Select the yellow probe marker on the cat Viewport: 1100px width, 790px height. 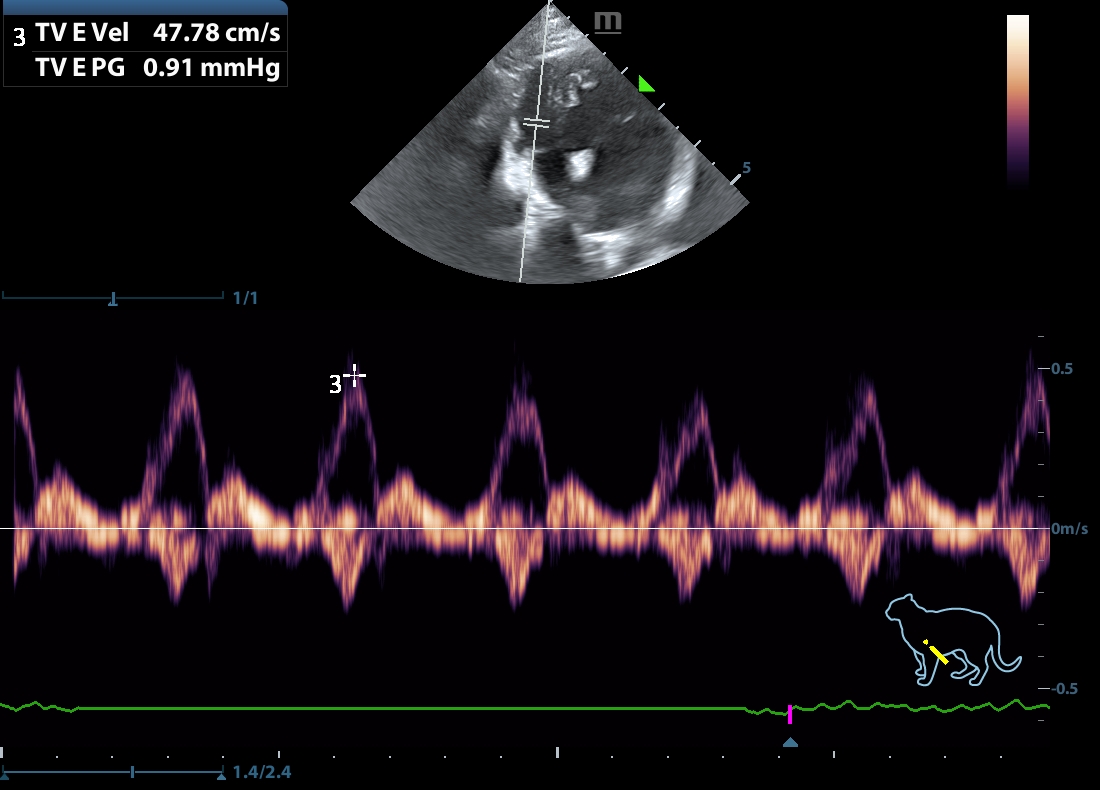(935, 652)
